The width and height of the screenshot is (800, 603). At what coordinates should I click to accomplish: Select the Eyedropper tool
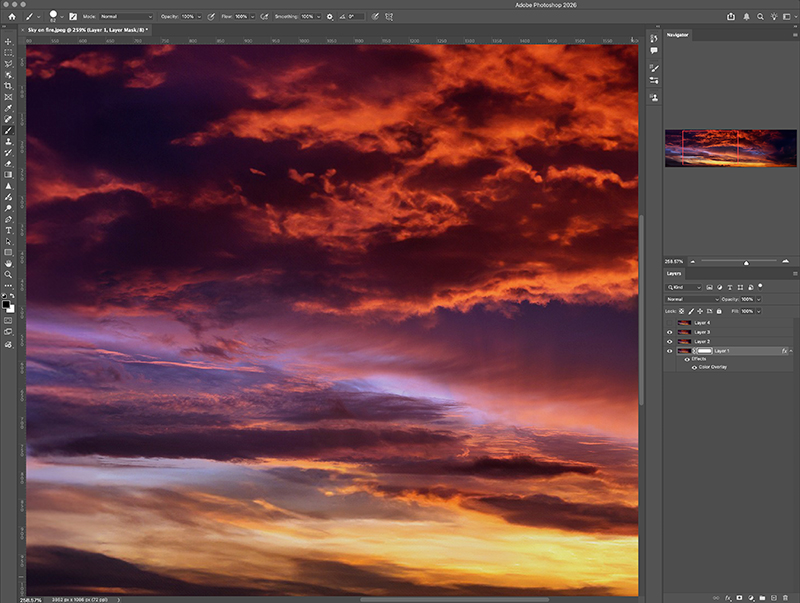click(8, 108)
